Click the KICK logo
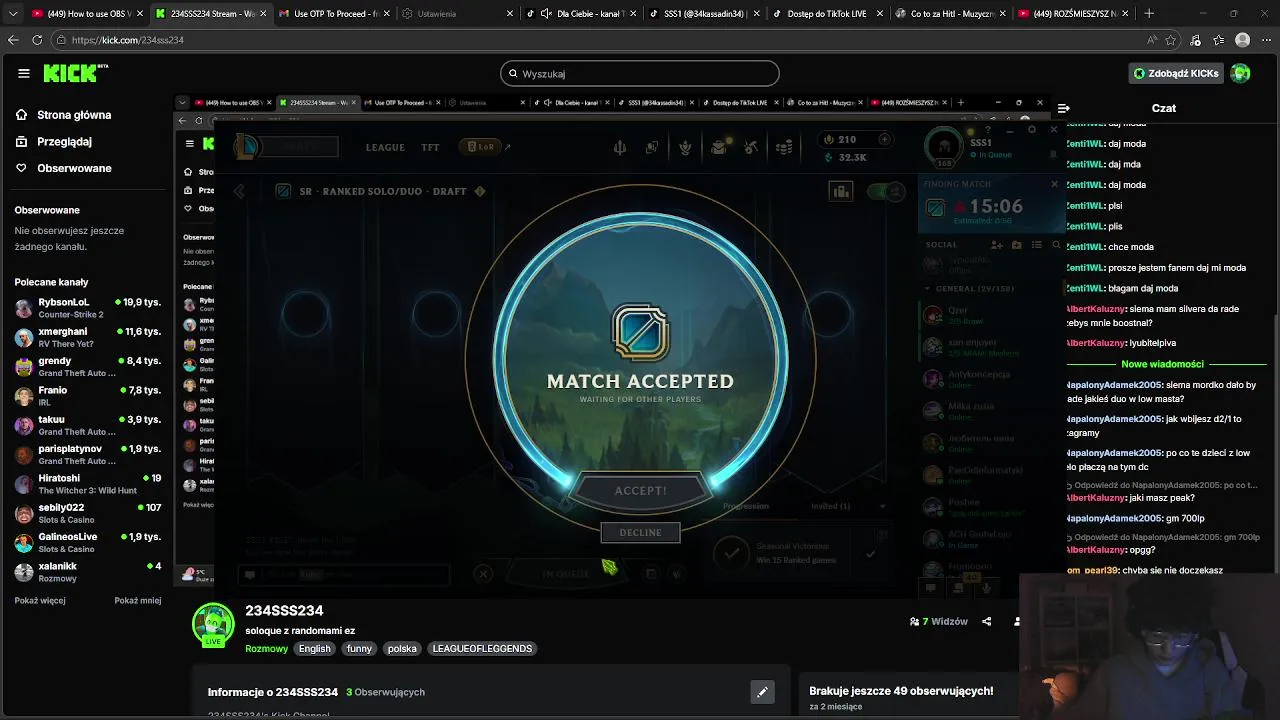 click(75, 73)
